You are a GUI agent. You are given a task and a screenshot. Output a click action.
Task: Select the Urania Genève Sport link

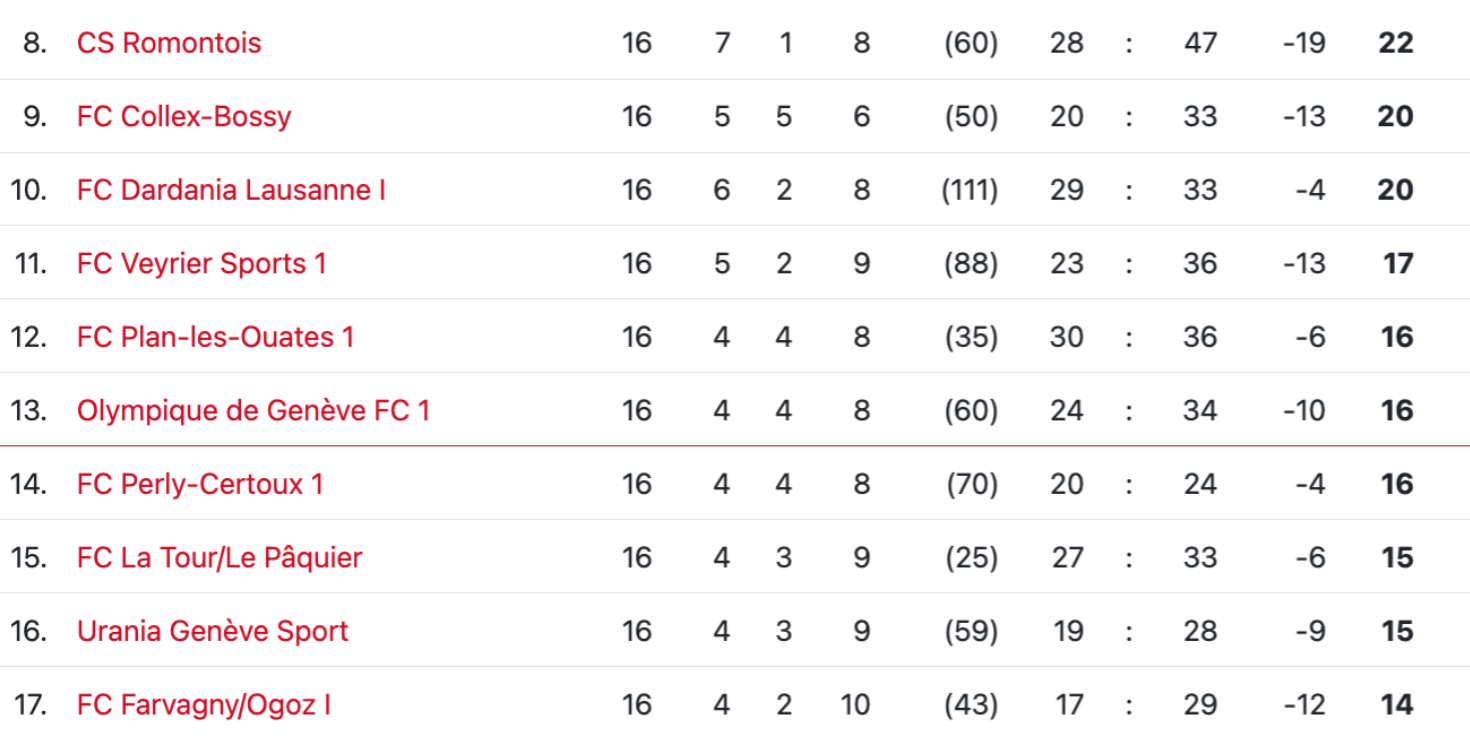point(213,632)
